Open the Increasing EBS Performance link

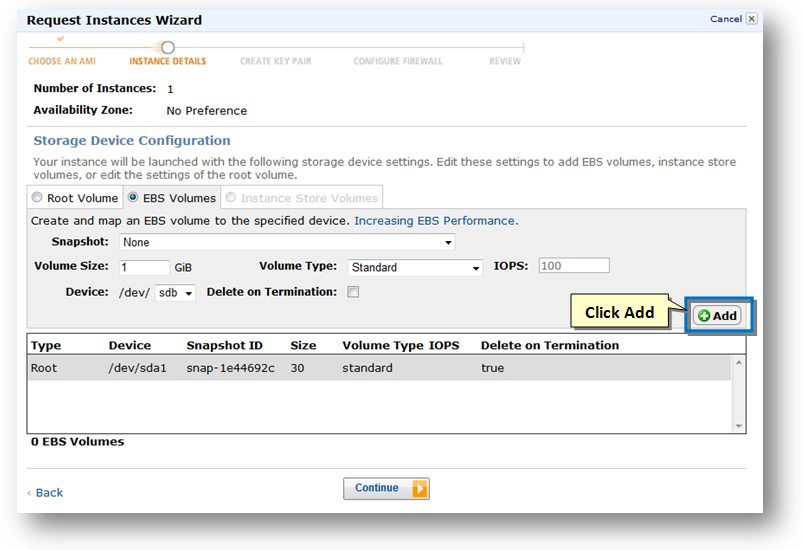[x=436, y=221]
